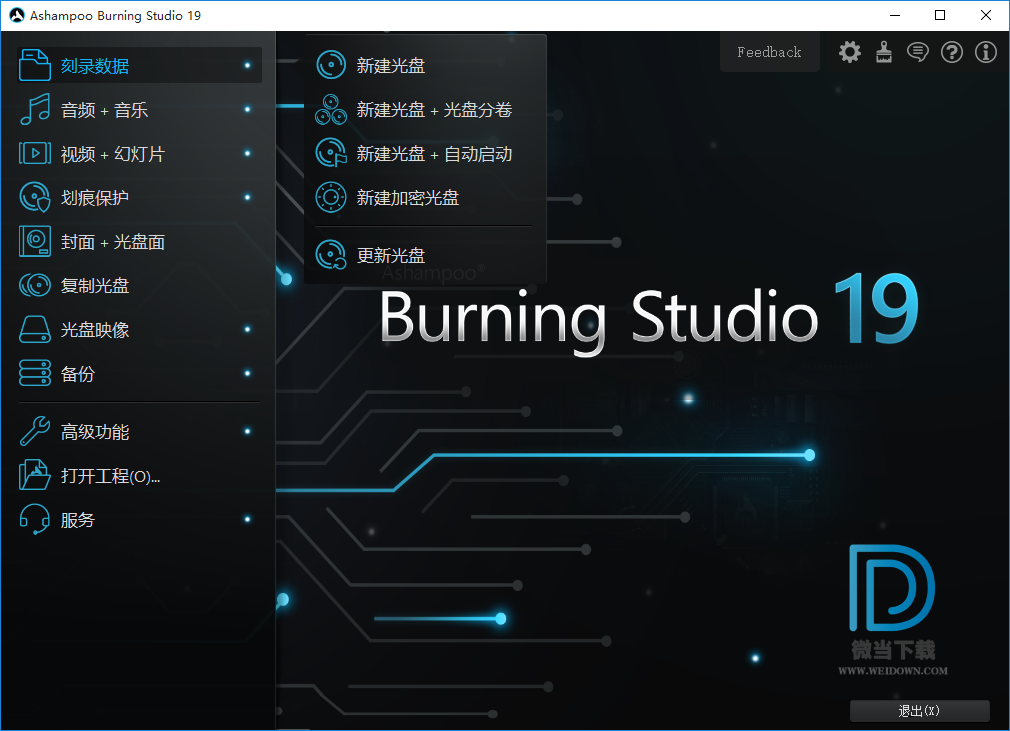Screen dimensions: 1010x731
Task: Open the 视频 + 幻灯片 menu label
Action: (113, 154)
